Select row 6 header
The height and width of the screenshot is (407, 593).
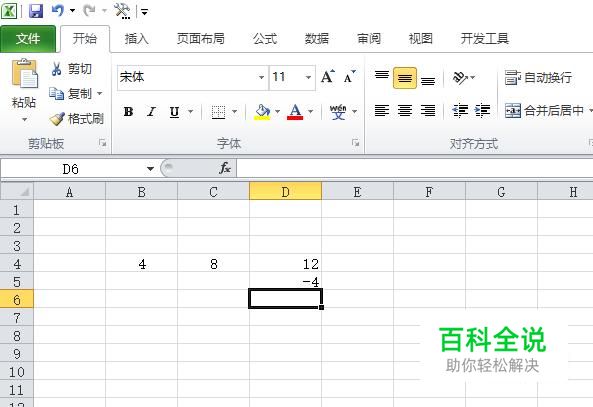(17, 300)
